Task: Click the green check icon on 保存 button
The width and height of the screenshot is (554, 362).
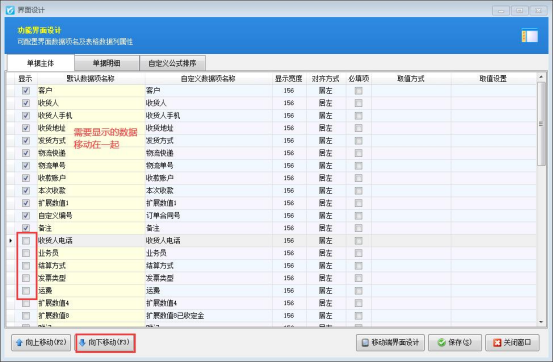Action: pos(441,343)
